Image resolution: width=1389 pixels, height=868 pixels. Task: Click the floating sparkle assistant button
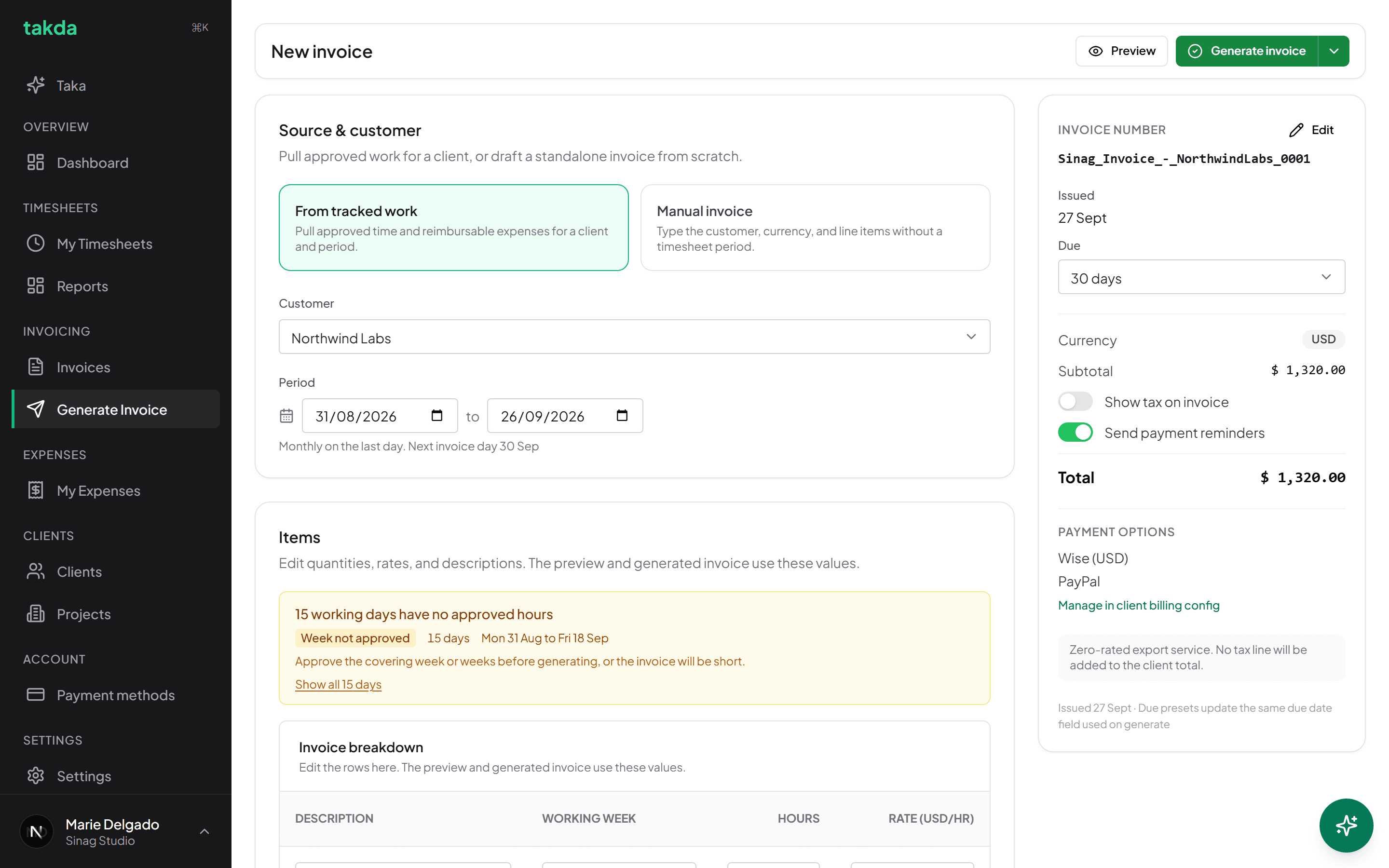(1346, 826)
